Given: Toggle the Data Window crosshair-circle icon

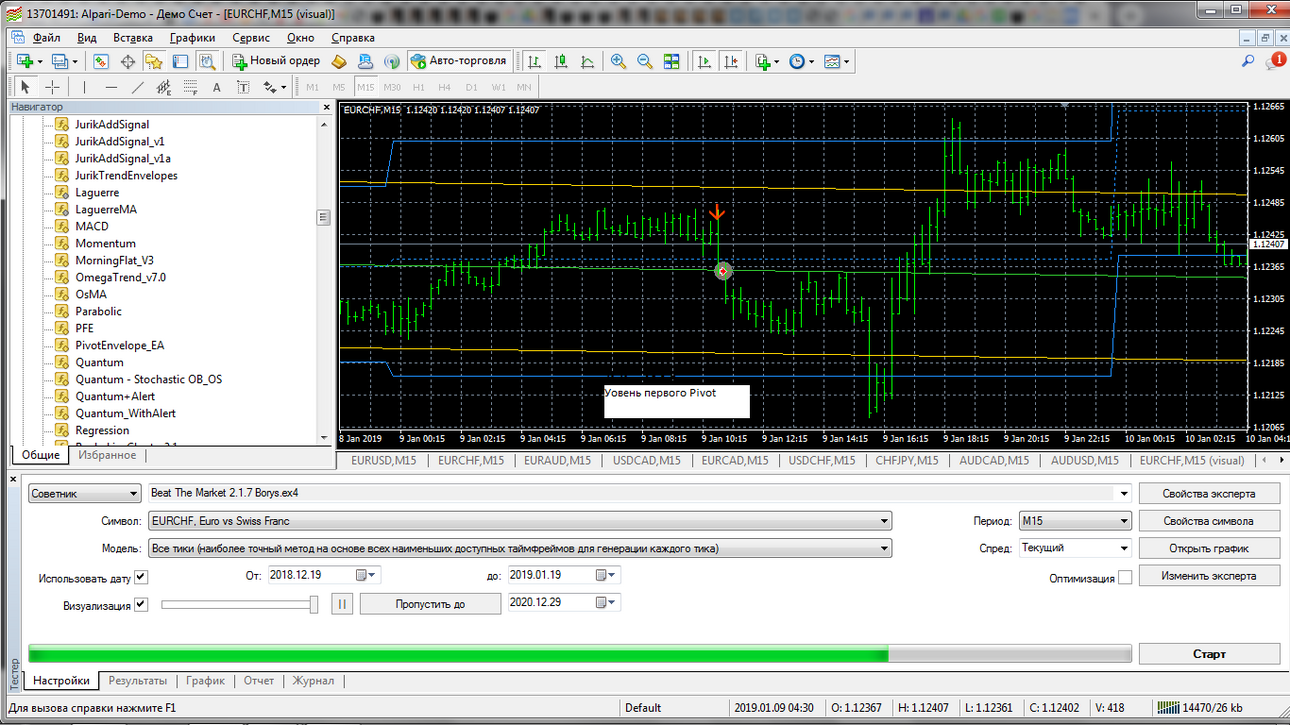Looking at the screenshot, I should click(128, 61).
